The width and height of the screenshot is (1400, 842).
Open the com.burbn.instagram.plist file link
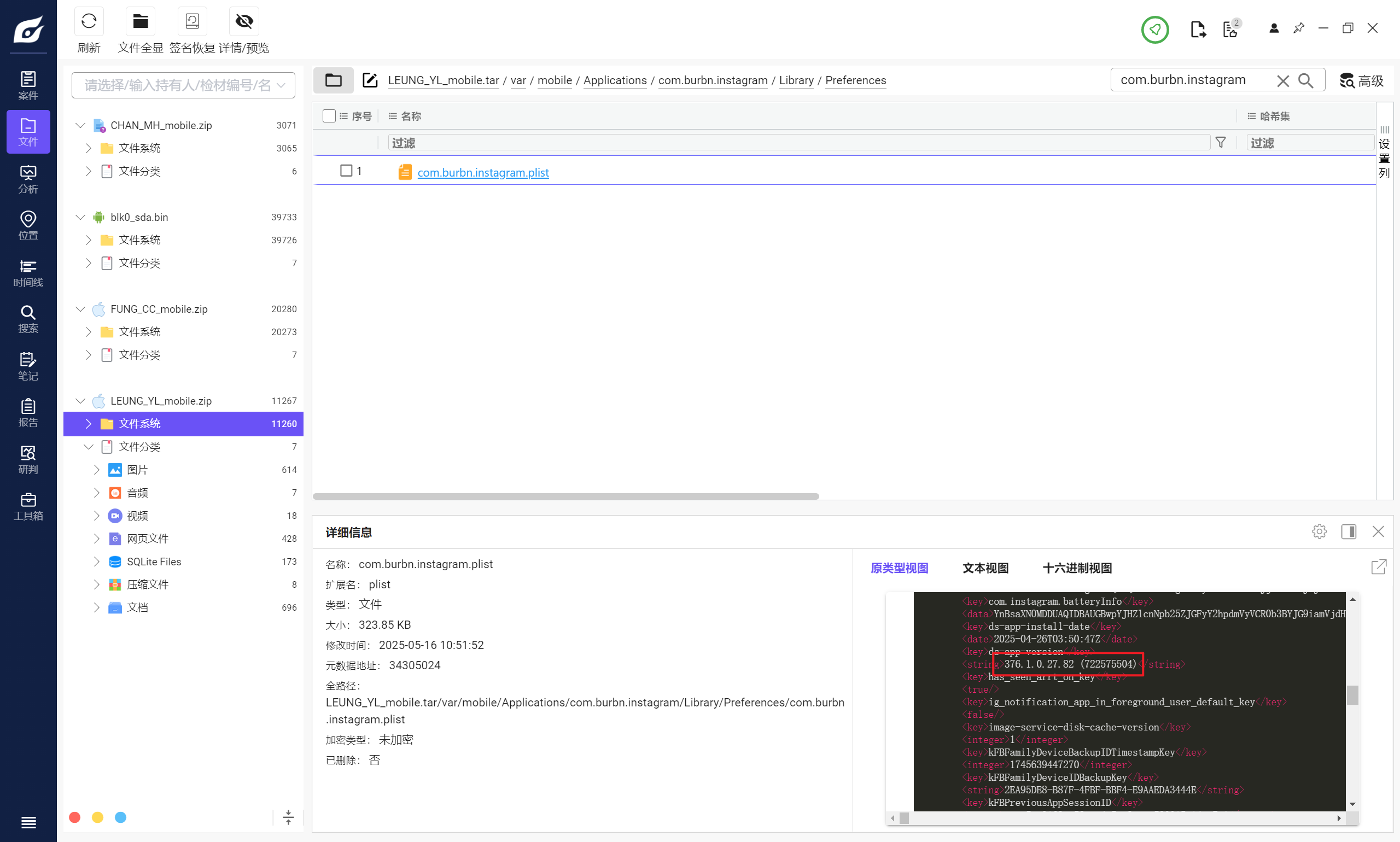[x=483, y=172]
